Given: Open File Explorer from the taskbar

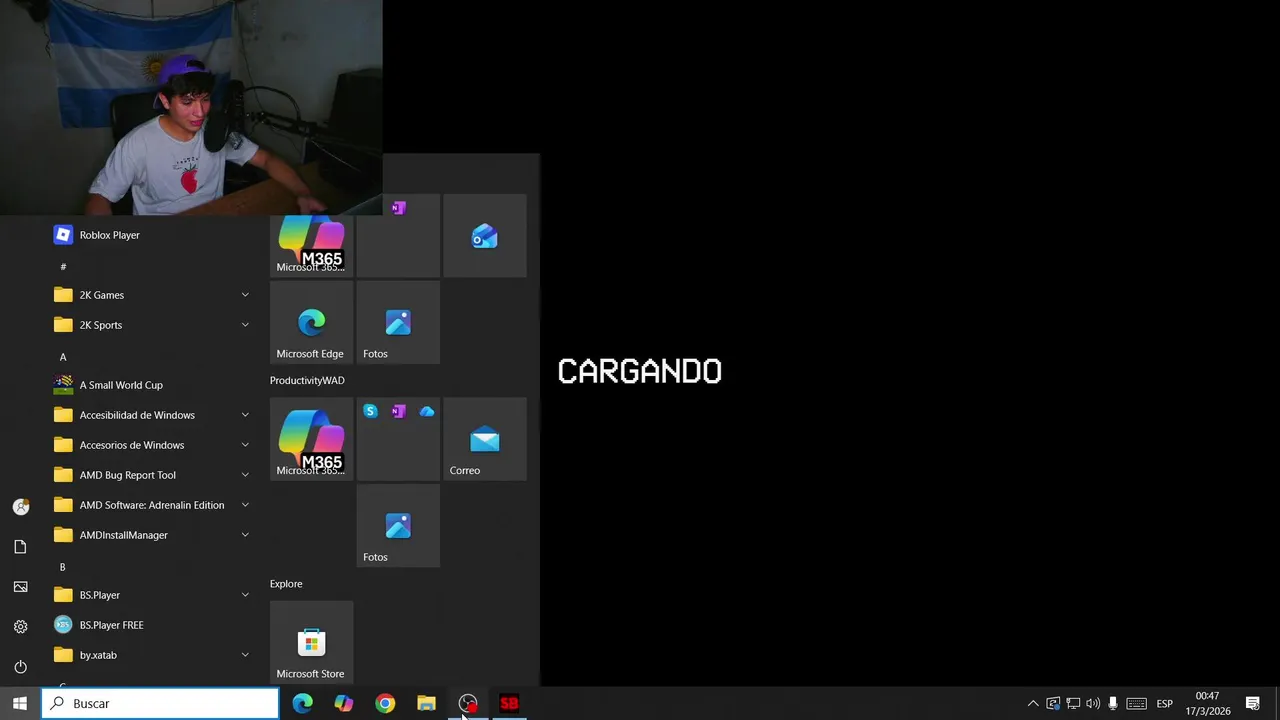Looking at the screenshot, I should click(426, 704).
